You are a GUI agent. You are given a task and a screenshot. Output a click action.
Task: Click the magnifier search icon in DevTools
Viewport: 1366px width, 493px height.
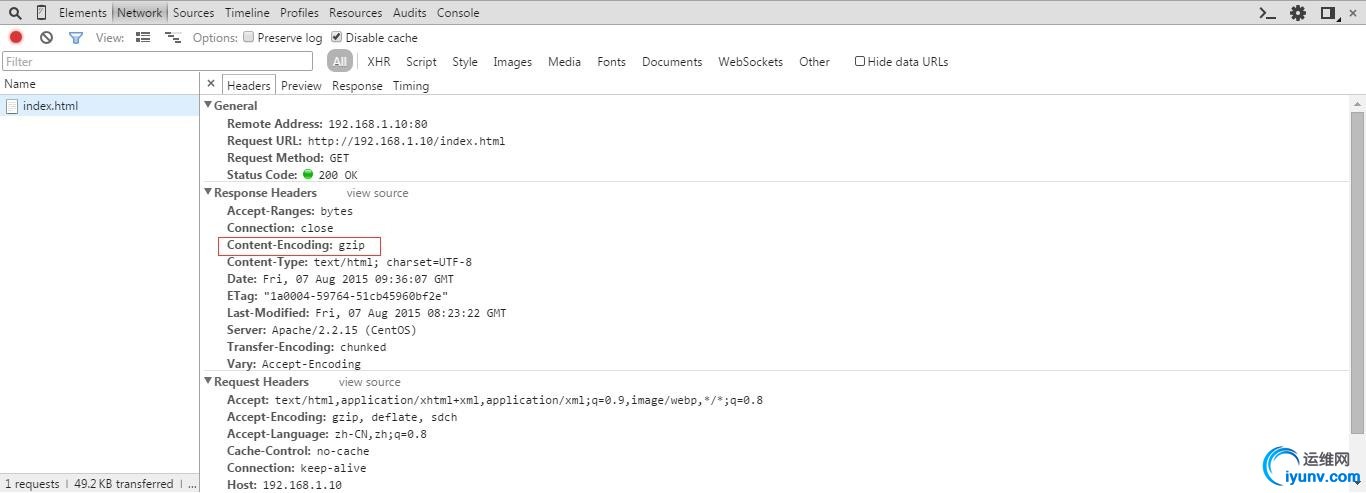point(15,13)
